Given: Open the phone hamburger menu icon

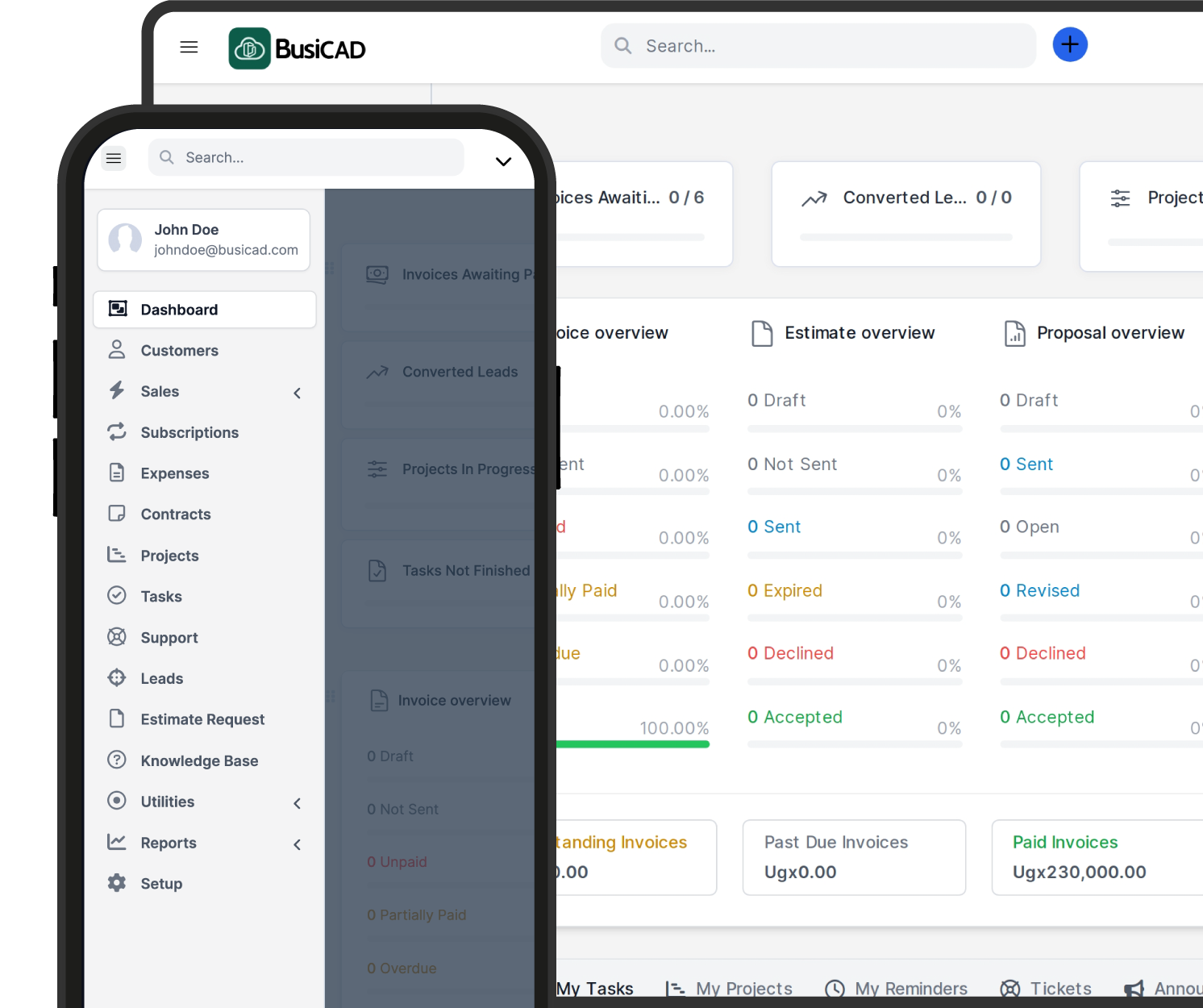Looking at the screenshot, I should coord(114,158).
